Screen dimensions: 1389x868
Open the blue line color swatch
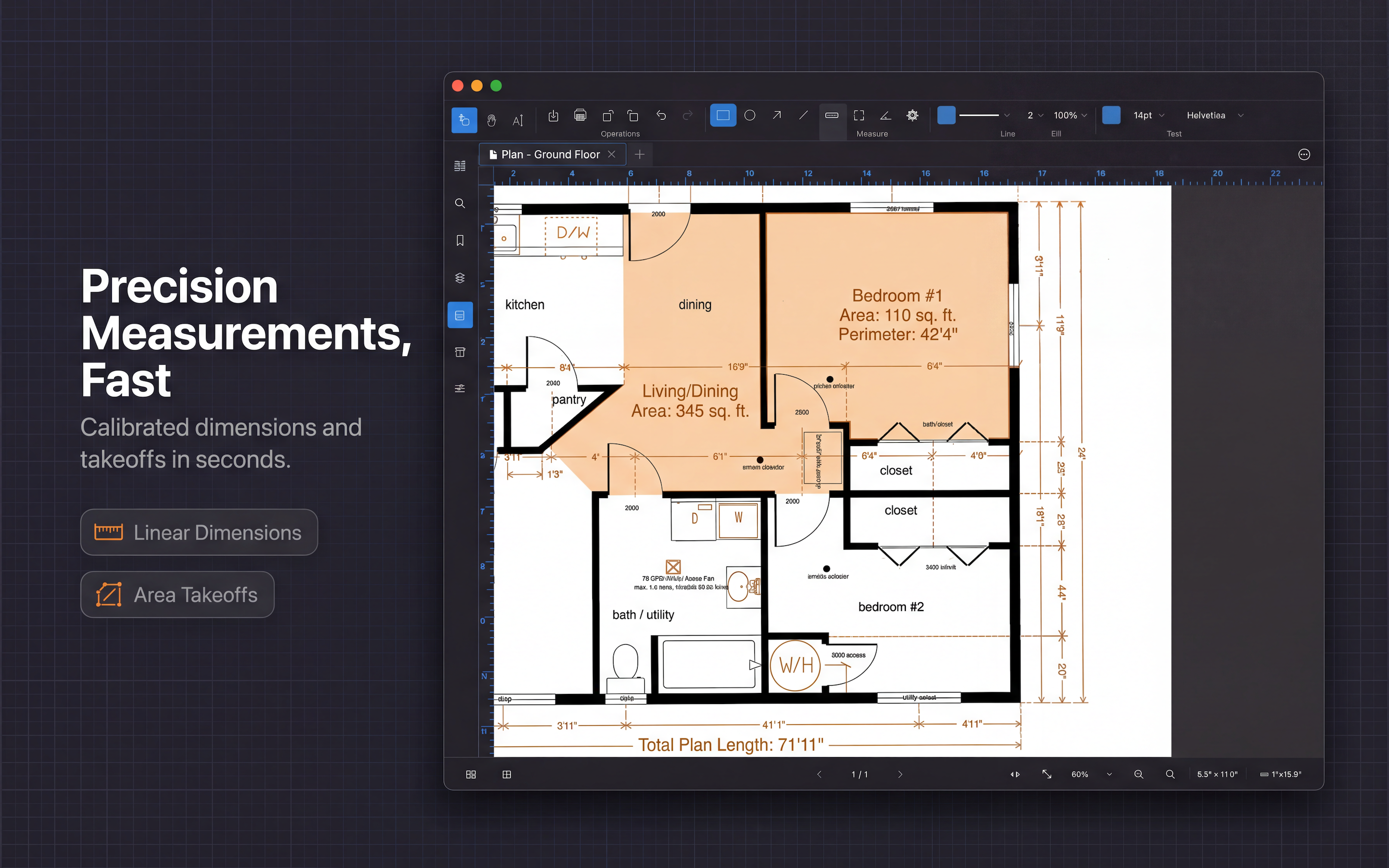[x=946, y=115]
